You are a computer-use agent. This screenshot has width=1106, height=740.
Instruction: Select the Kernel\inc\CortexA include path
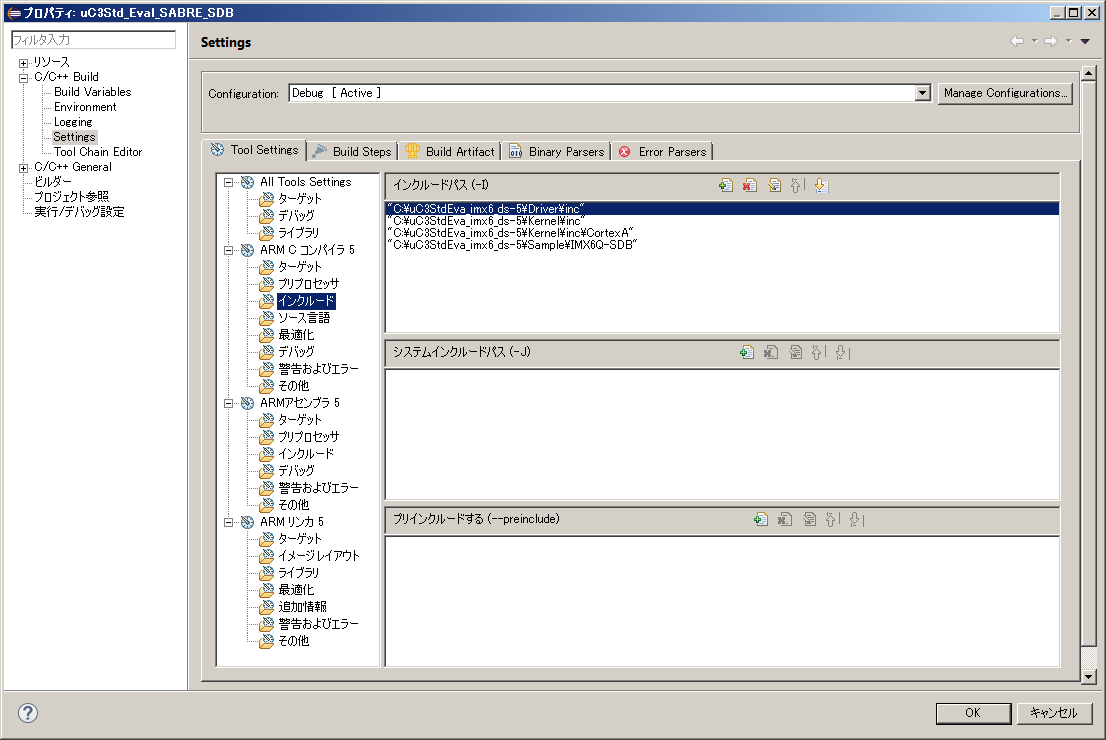click(510, 232)
